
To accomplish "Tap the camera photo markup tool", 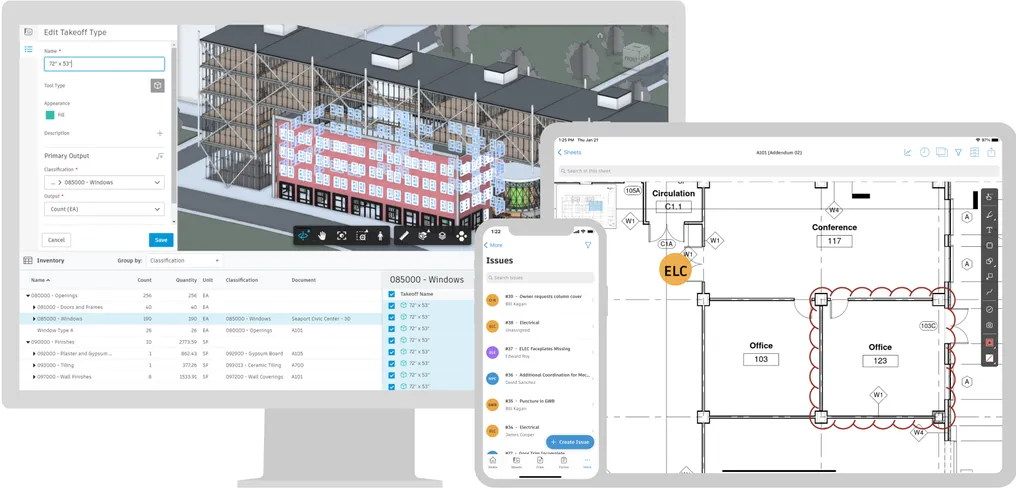I will 989,325.
